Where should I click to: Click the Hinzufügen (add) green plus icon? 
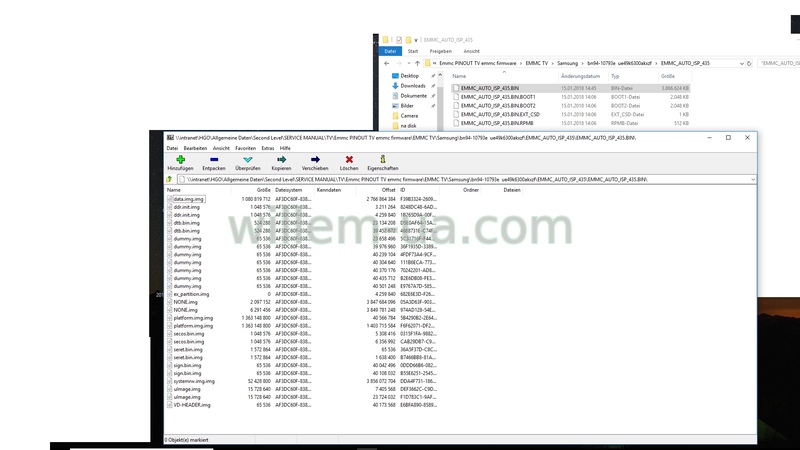(x=180, y=159)
